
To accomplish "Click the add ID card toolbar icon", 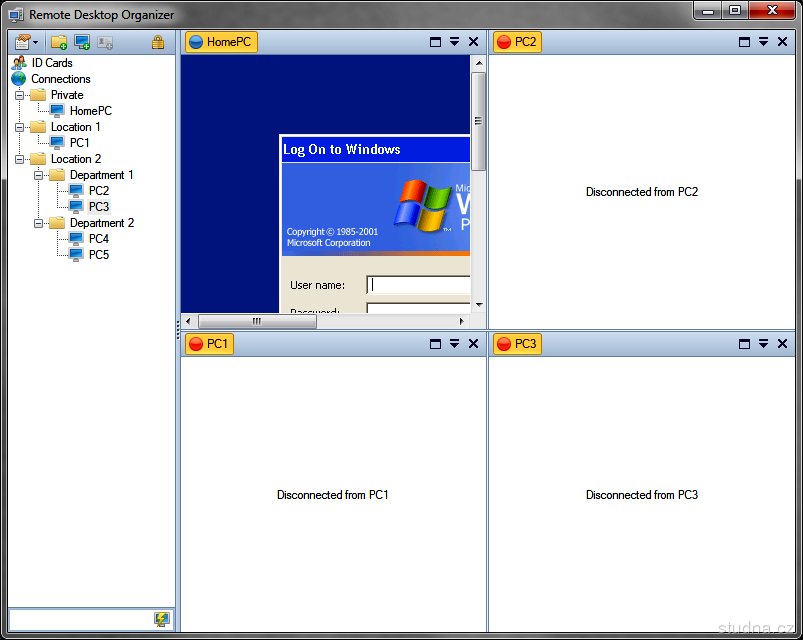I will click(105, 42).
